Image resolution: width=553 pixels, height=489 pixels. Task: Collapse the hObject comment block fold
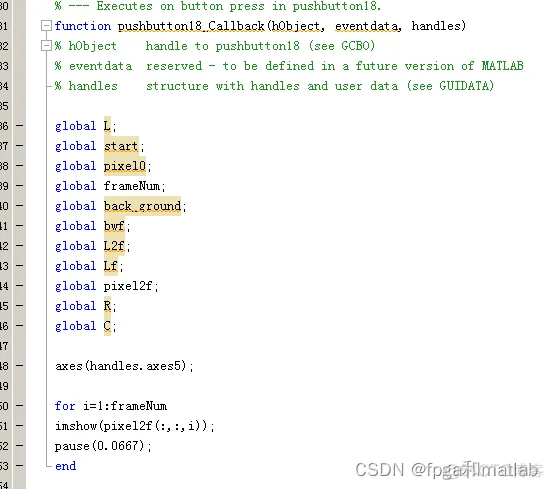[46, 46]
